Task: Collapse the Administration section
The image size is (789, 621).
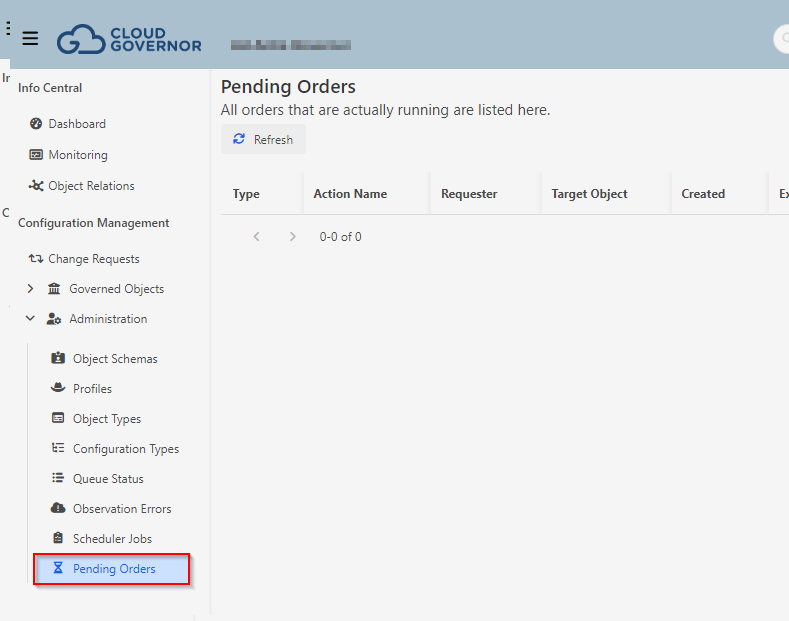Action: (x=30, y=319)
